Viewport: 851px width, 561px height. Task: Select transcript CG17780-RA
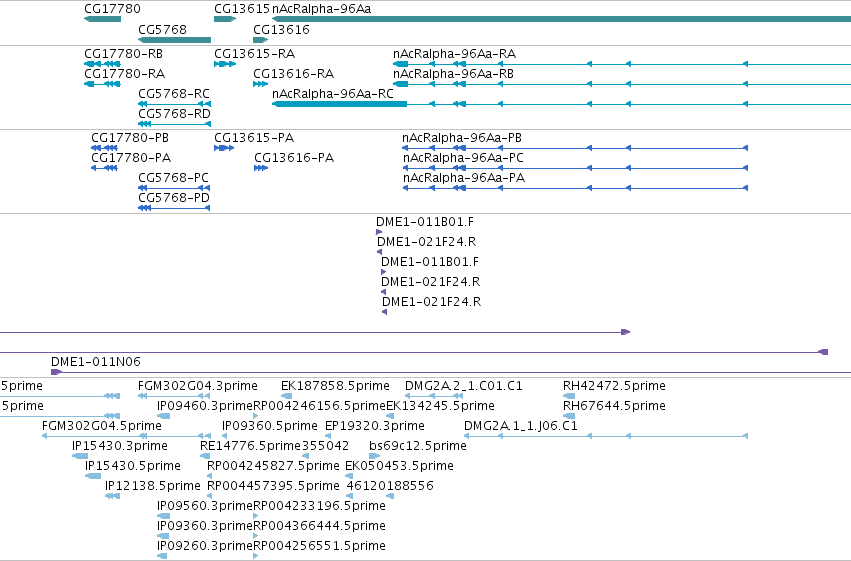(x=124, y=74)
